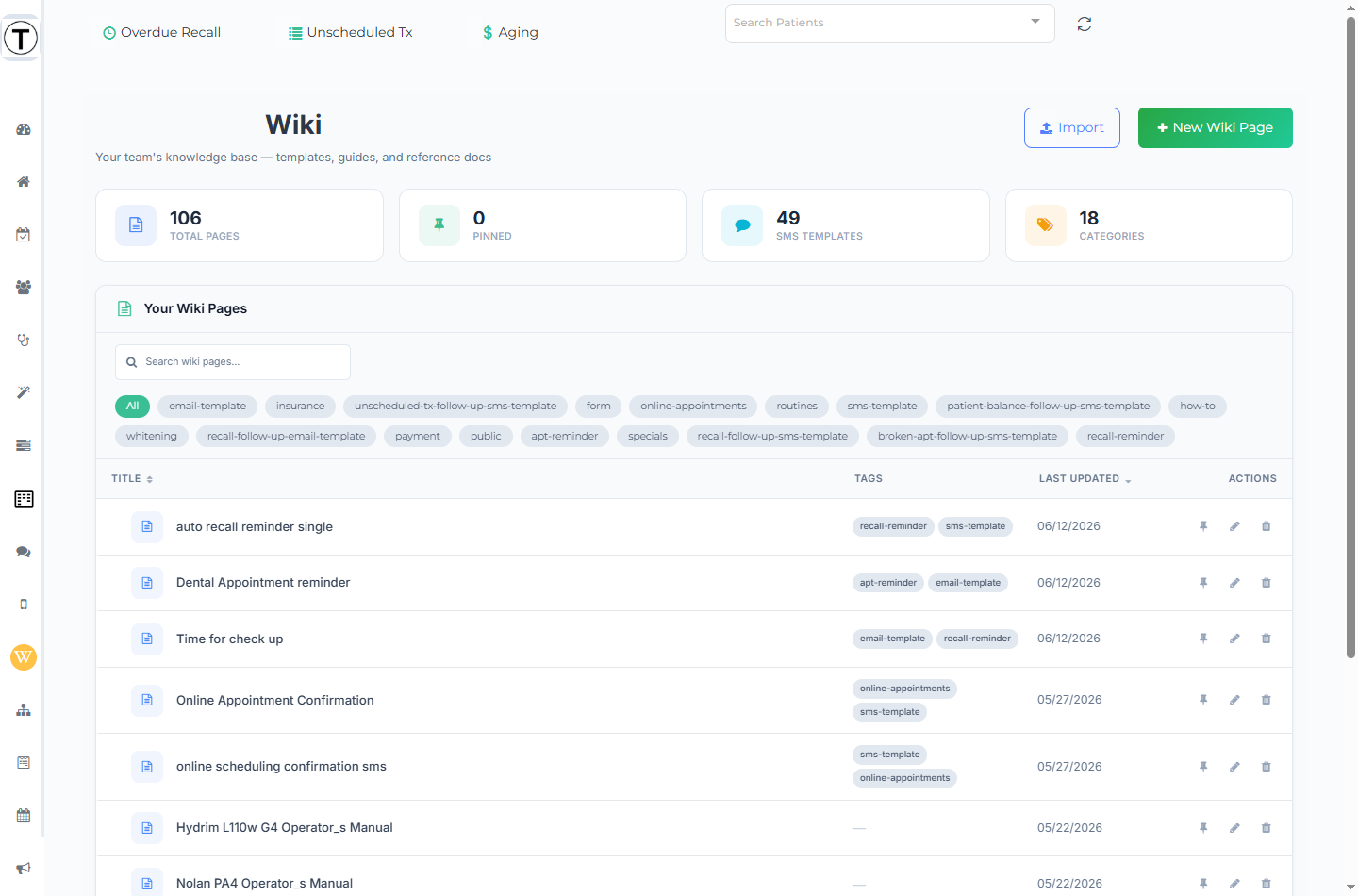Screen dimensions: 1358x896
Task: Open the org chart sitemap sidebar icon
Action: [24, 710]
